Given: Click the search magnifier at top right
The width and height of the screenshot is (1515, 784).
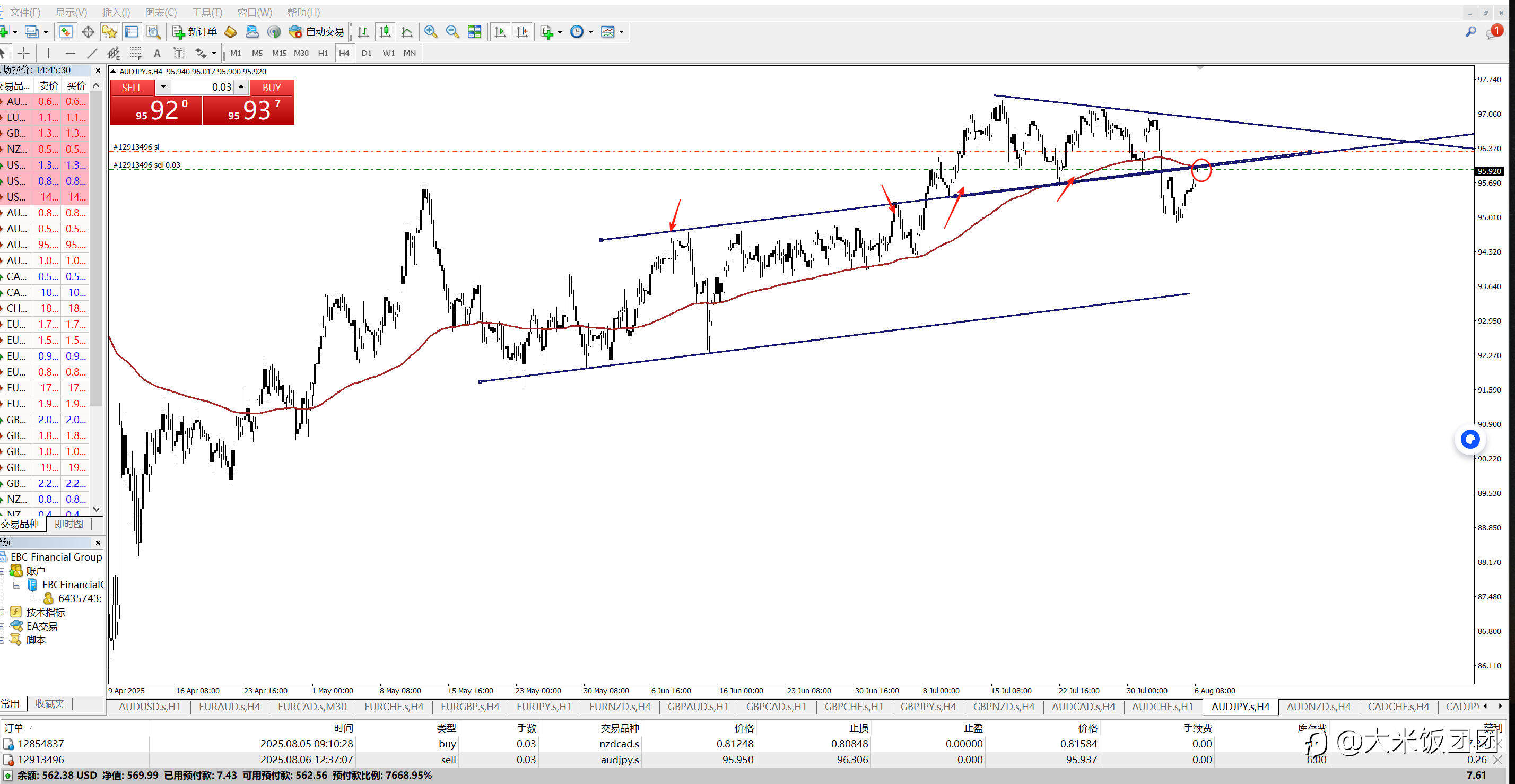Looking at the screenshot, I should (1470, 32).
